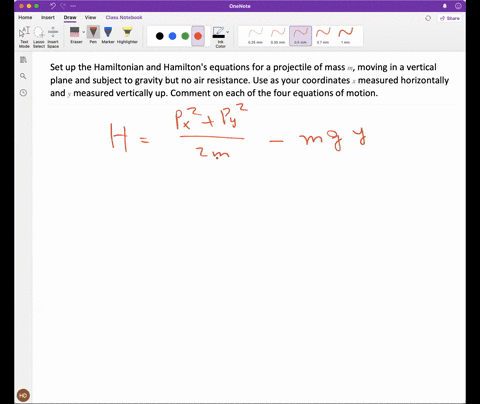Click the Insert Space tool
Screen dimensions: 480x404
53,37
